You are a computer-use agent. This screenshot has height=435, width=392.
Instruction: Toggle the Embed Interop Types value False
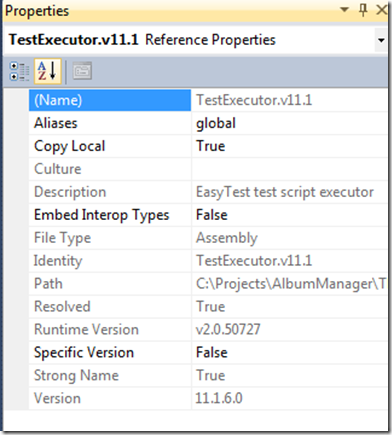[x=289, y=215]
